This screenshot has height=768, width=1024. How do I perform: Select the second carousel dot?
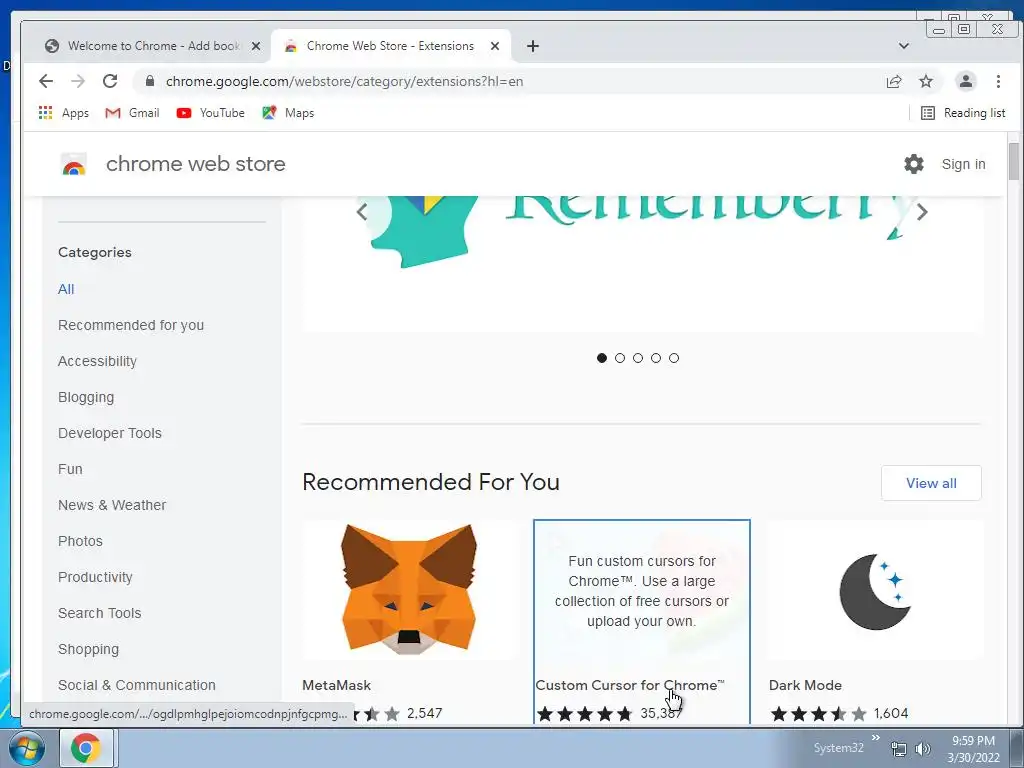click(x=620, y=358)
